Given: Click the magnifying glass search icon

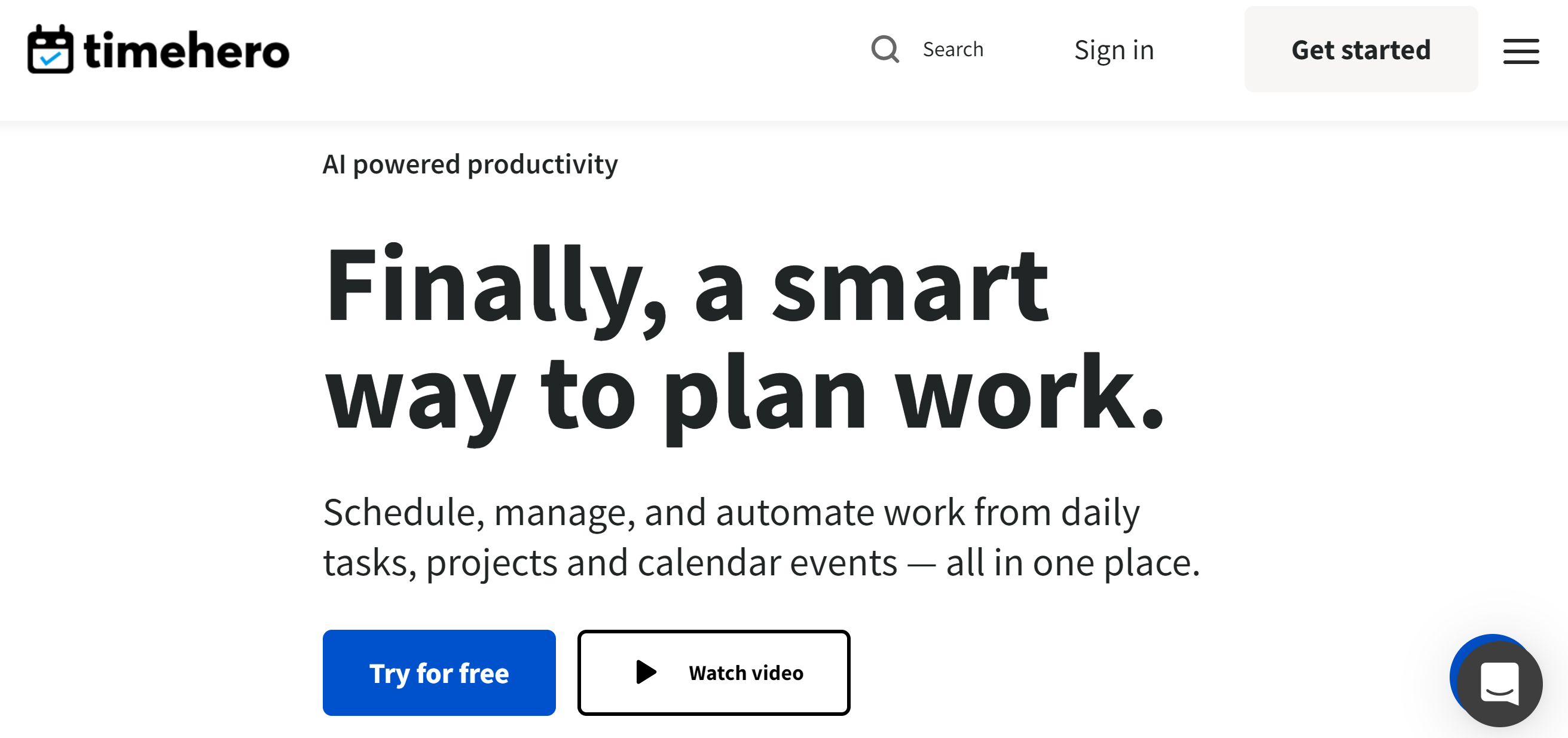Looking at the screenshot, I should point(885,49).
